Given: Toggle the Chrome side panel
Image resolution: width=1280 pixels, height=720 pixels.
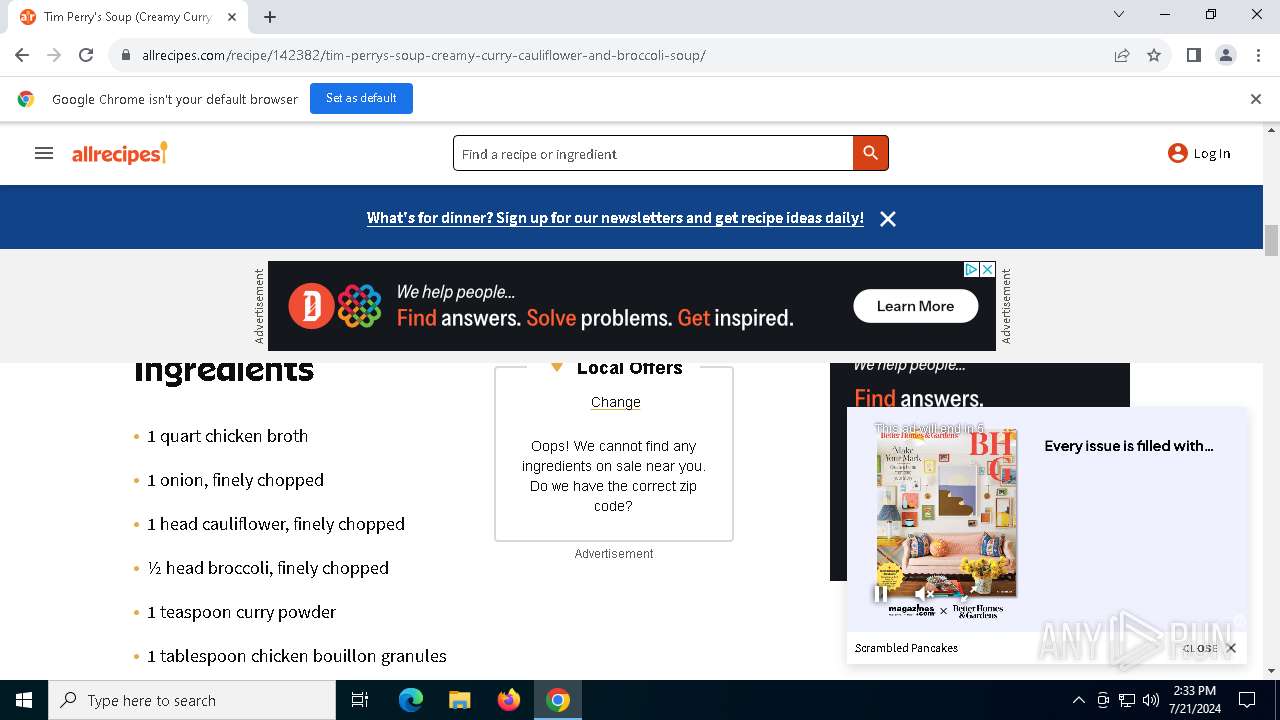Looking at the screenshot, I should (1194, 55).
